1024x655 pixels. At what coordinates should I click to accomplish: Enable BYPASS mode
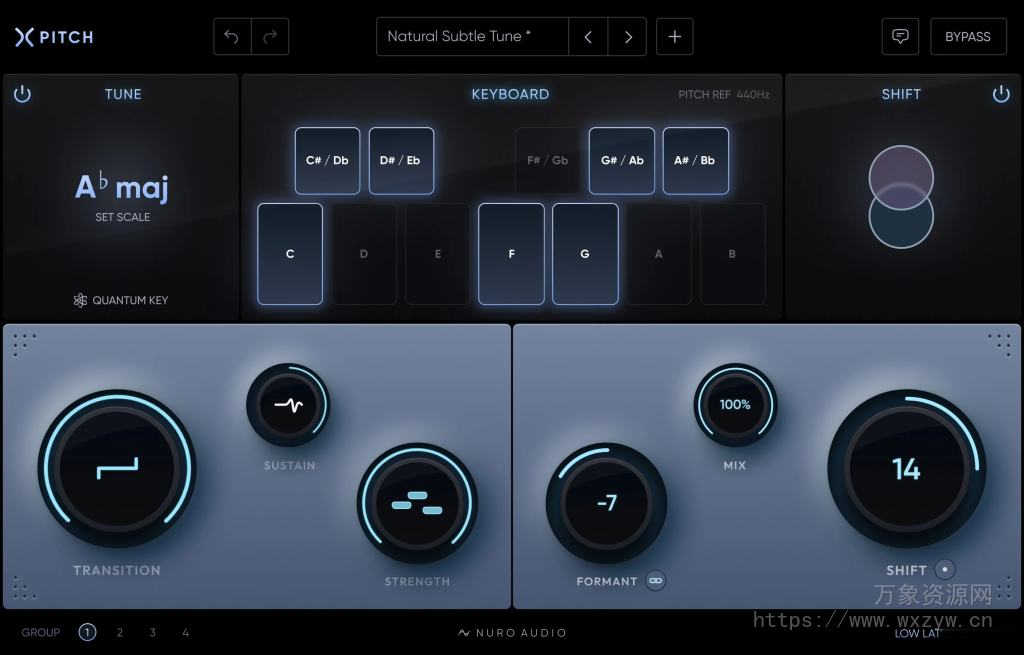point(967,36)
